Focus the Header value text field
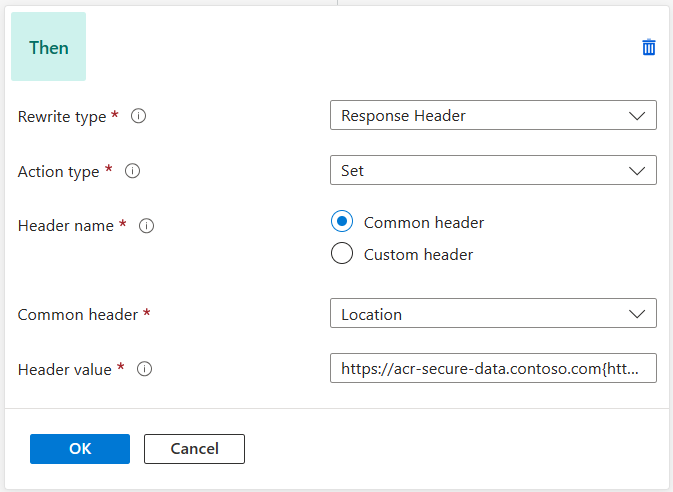Screen dimensions: 673x492 (493, 369)
